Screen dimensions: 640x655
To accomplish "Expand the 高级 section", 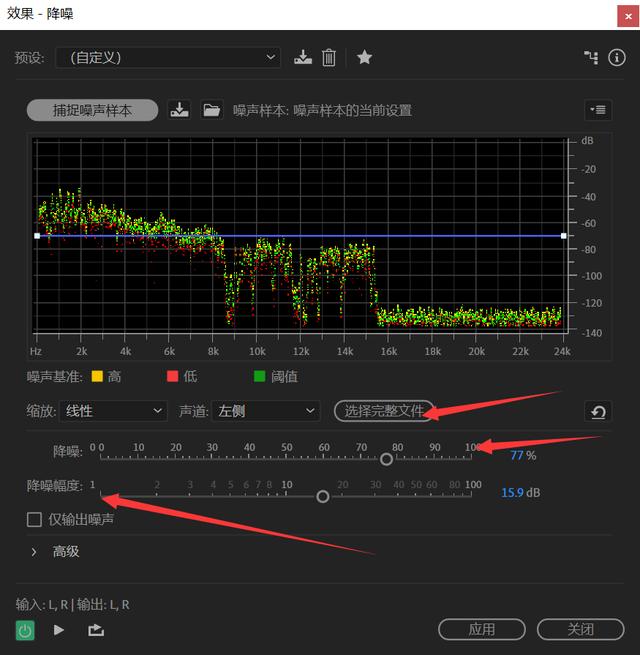I will [34, 552].
